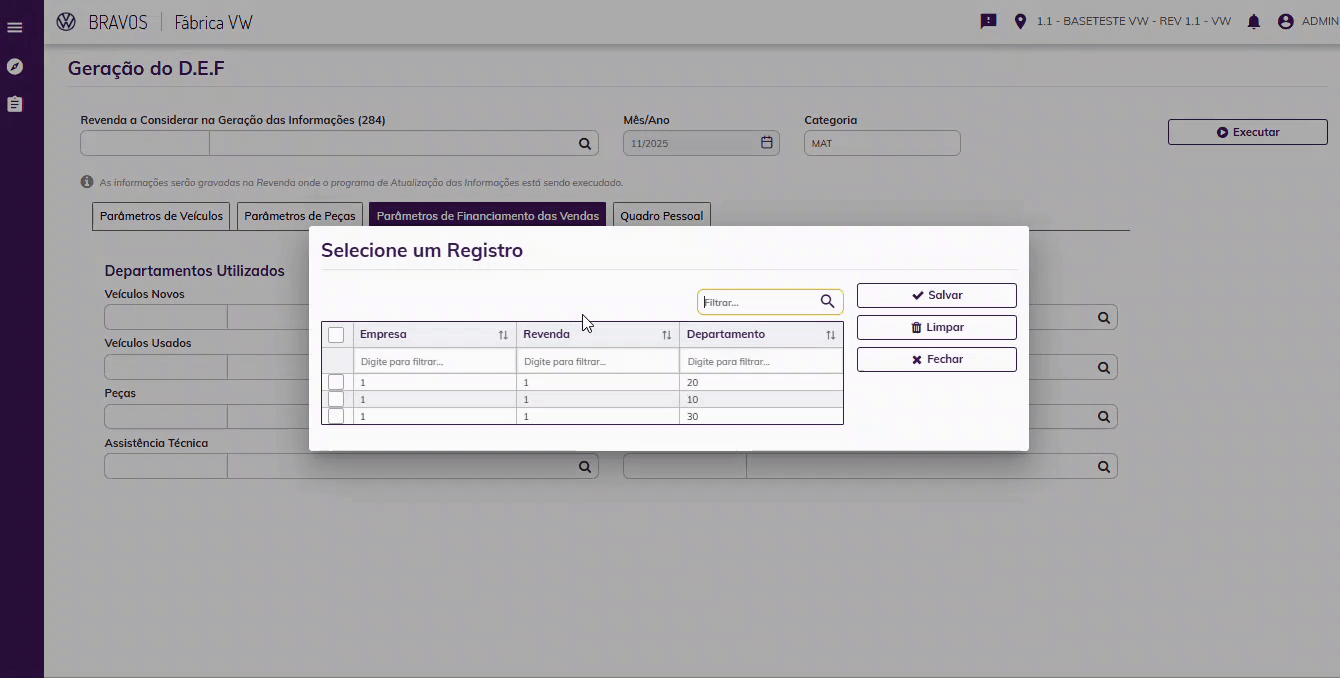Click the location pin icon
The width and height of the screenshot is (1340, 678).
pyautogui.click(x=1020, y=21)
